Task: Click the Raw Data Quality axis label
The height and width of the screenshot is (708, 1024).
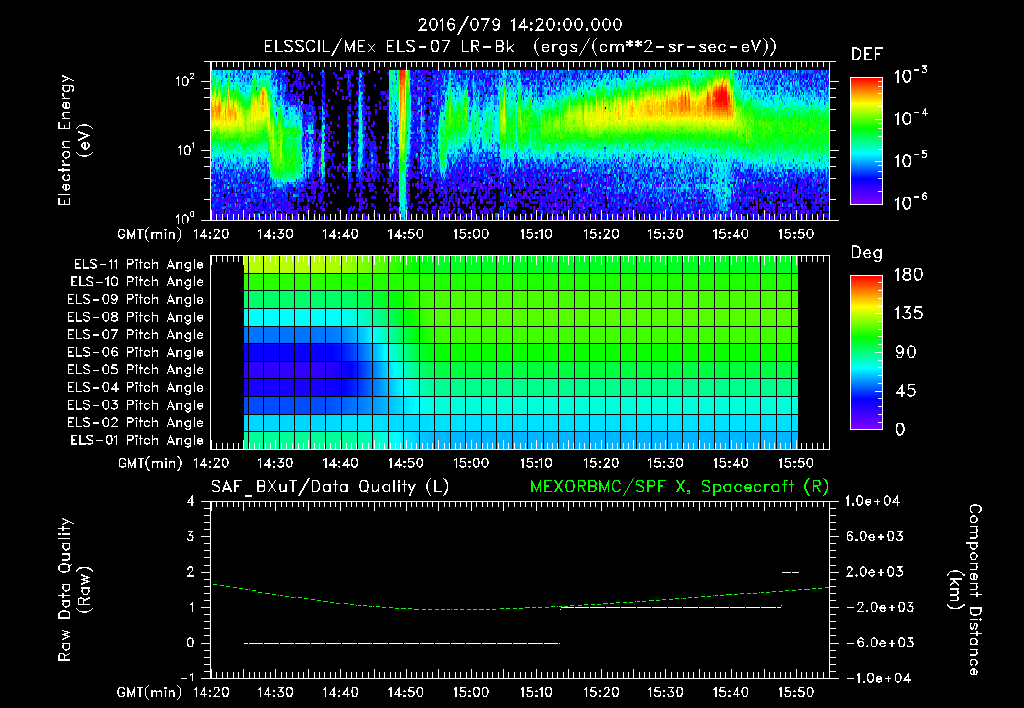Action: (x=74, y=590)
